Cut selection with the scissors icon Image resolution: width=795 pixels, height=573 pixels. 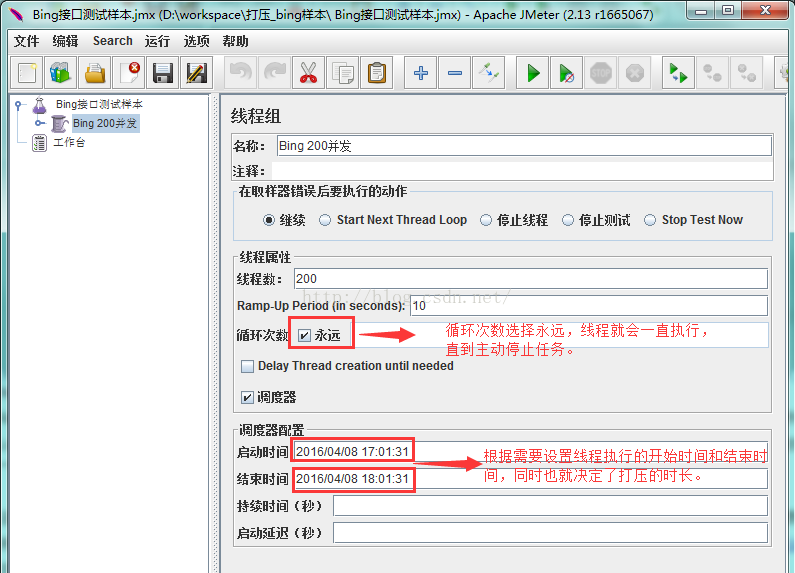pos(308,73)
